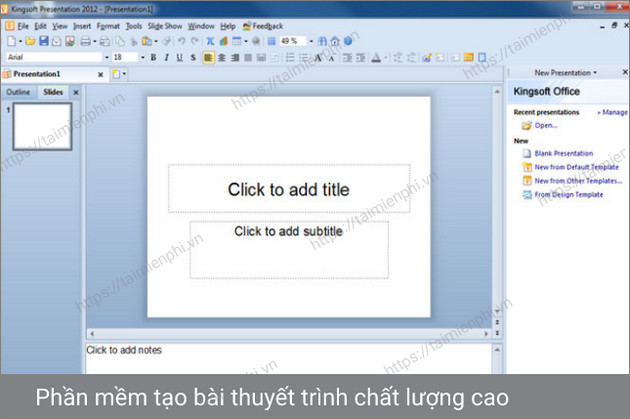This screenshot has width=630, height=419.
Task: Toggle Underline formatting
Action: [180, 57]
